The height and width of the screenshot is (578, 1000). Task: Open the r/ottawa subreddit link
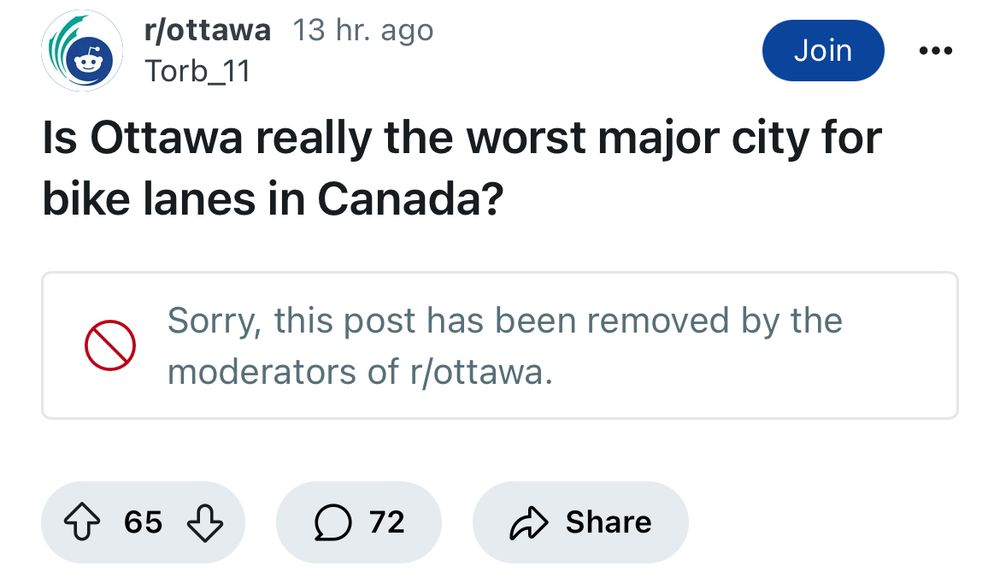pos(207,30)
